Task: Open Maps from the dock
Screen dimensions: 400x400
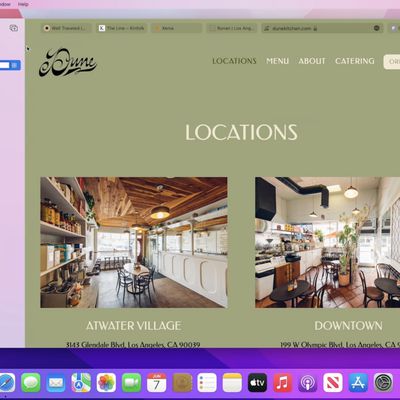Action: point(81,382)
